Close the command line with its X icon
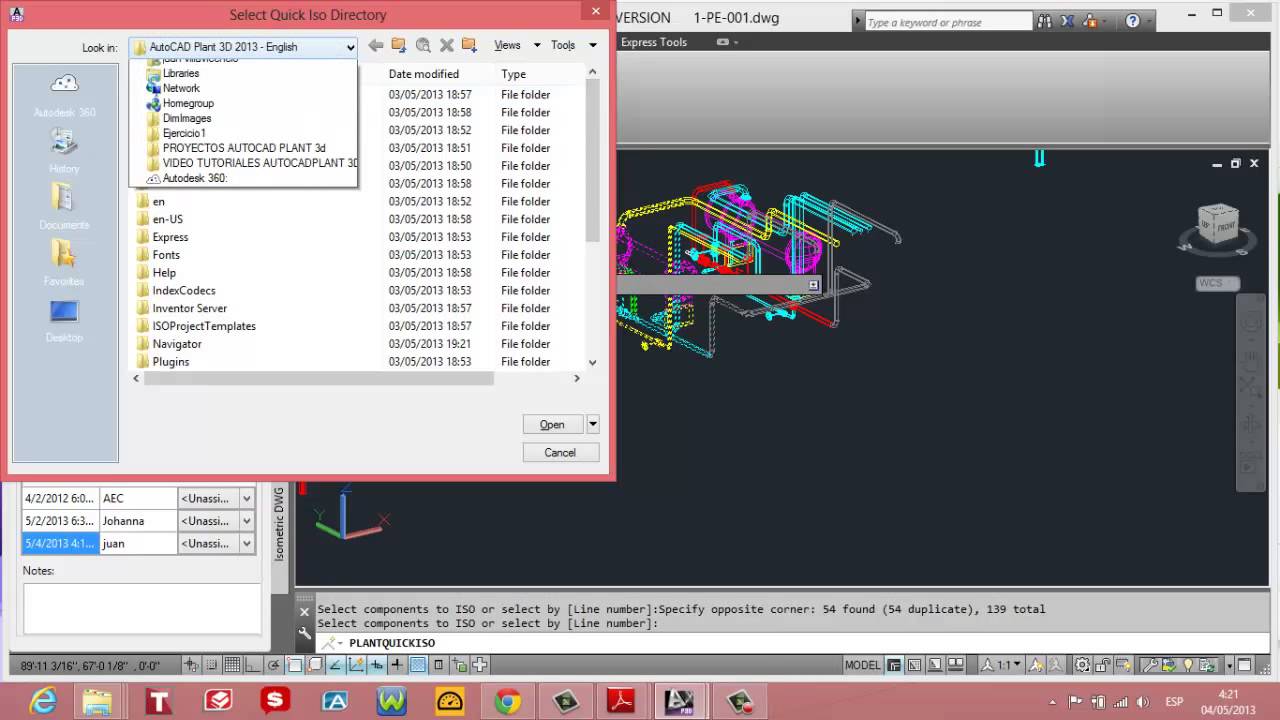1280x720 pixels. click(305, 612)
